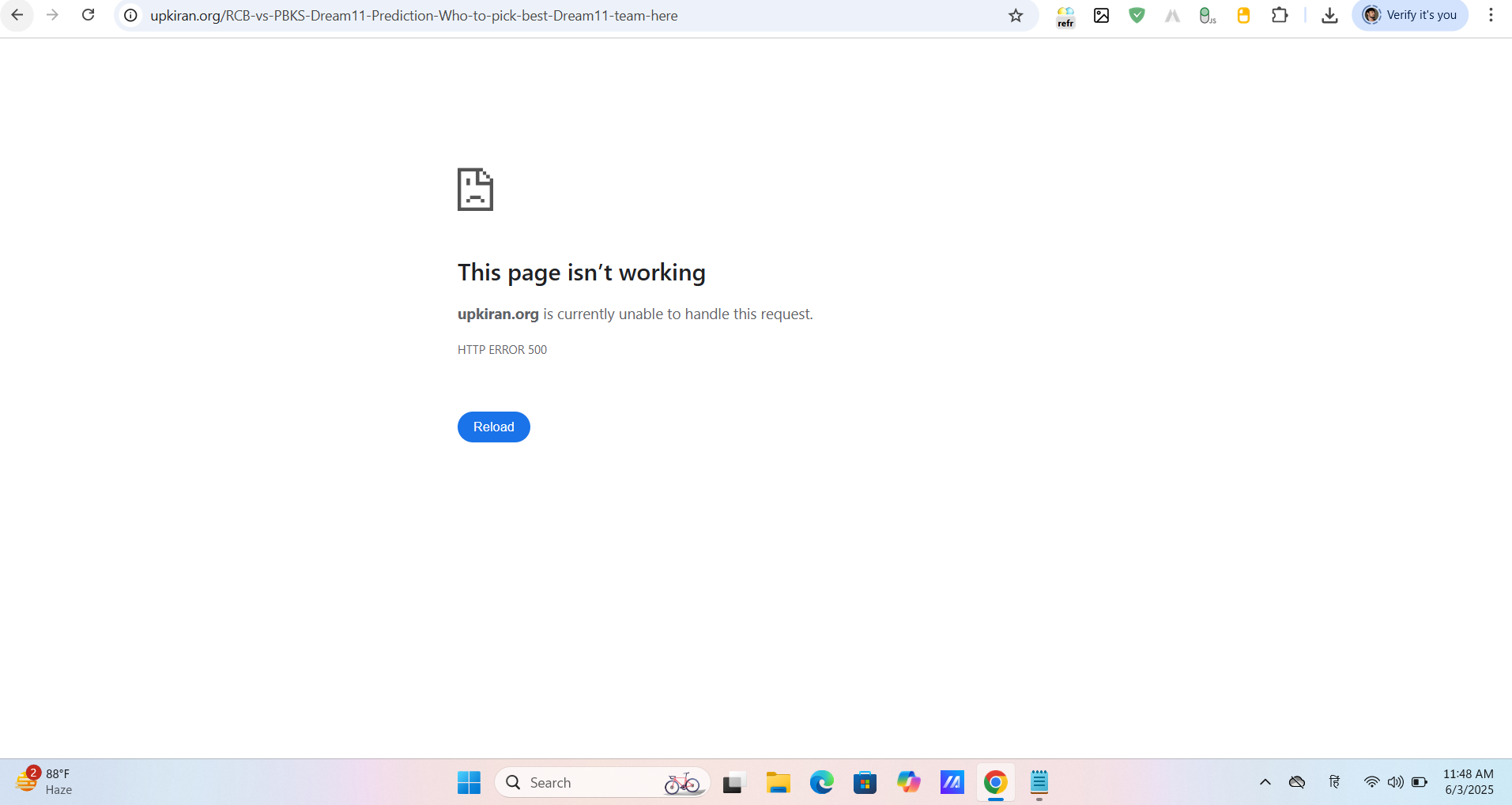Open the clock and date panel
Viewport: 1512px width, 805px height.
coord(1468,781)
